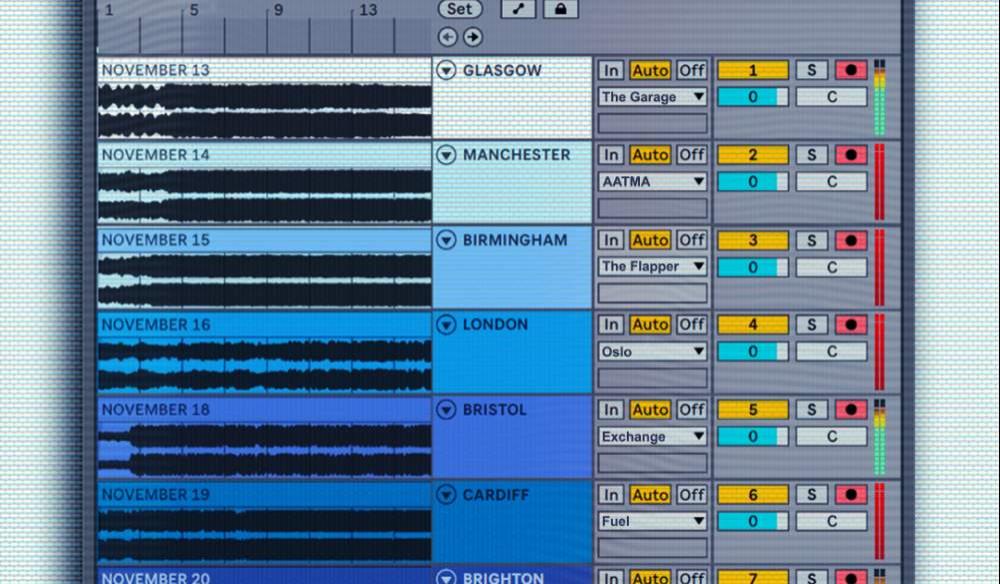The height and width of the screenshot is (584, 1000).
Task: Set Glasgow monitor to Off
Action: coord(691,70)
